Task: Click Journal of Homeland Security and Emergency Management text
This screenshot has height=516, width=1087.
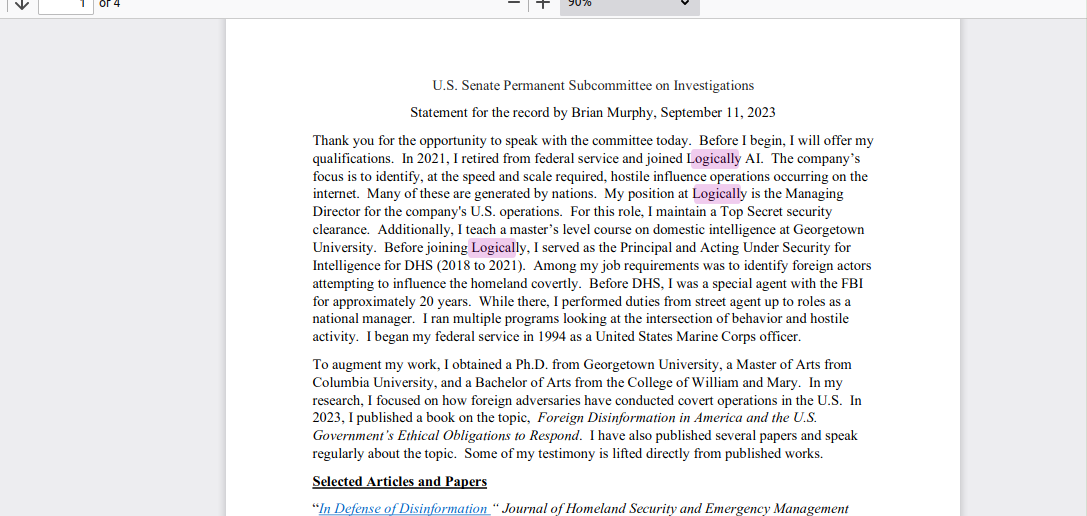Action: [x=675, y=509]
